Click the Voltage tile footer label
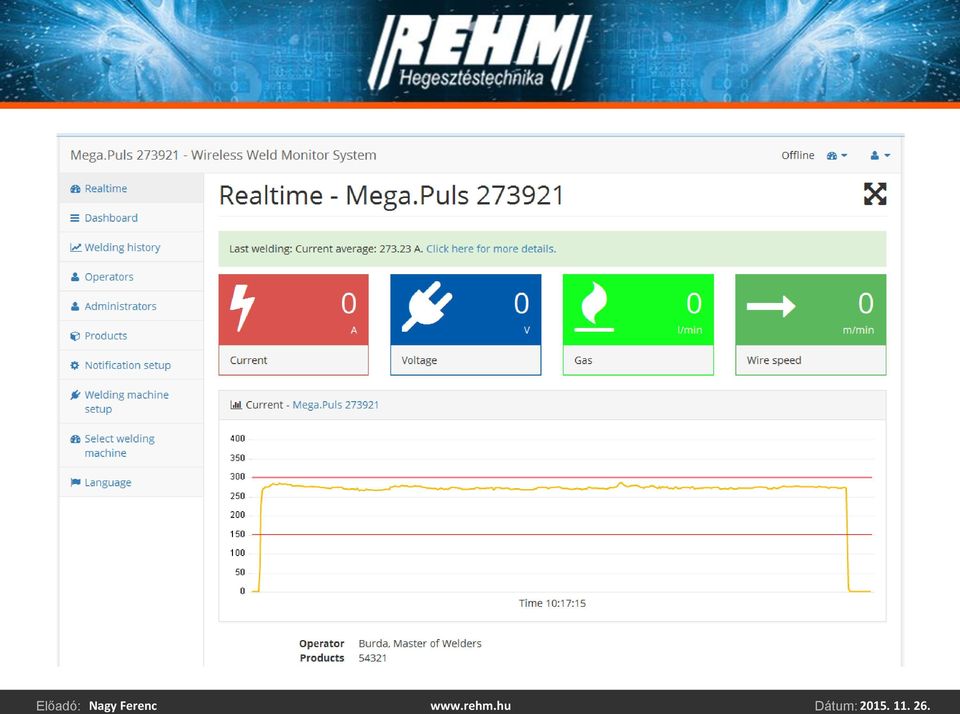960x714 pixels. 419,360
